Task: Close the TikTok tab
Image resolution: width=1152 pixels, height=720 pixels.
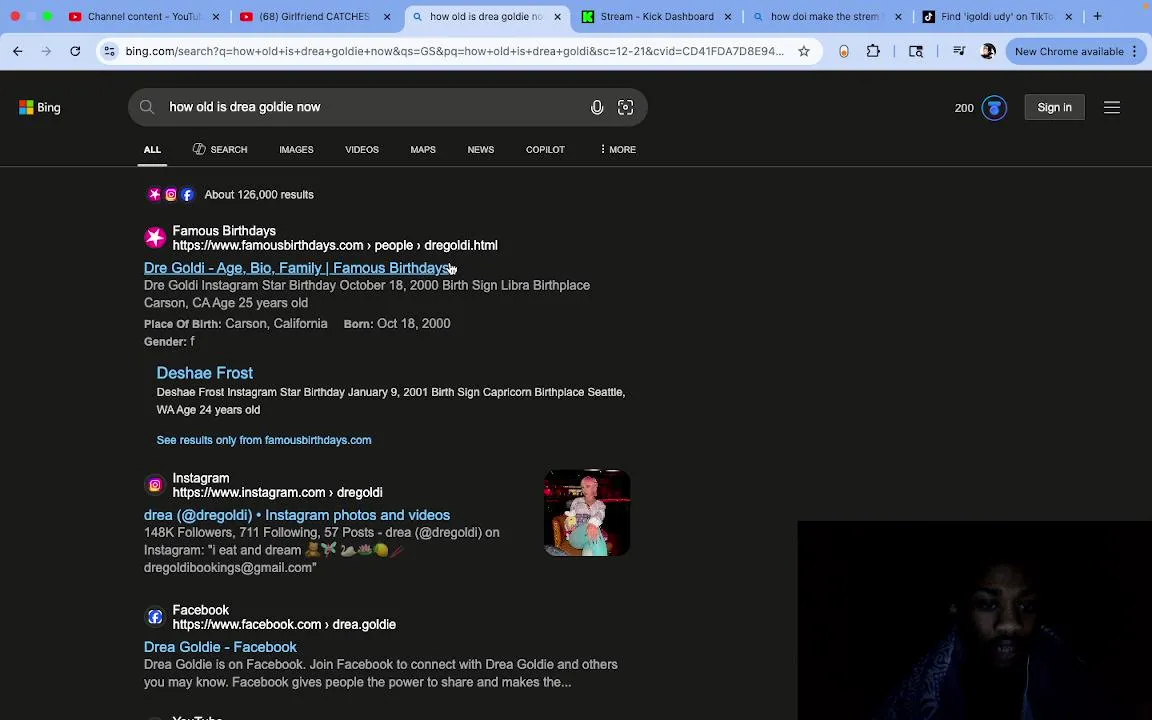Action: coord(1068,16)
